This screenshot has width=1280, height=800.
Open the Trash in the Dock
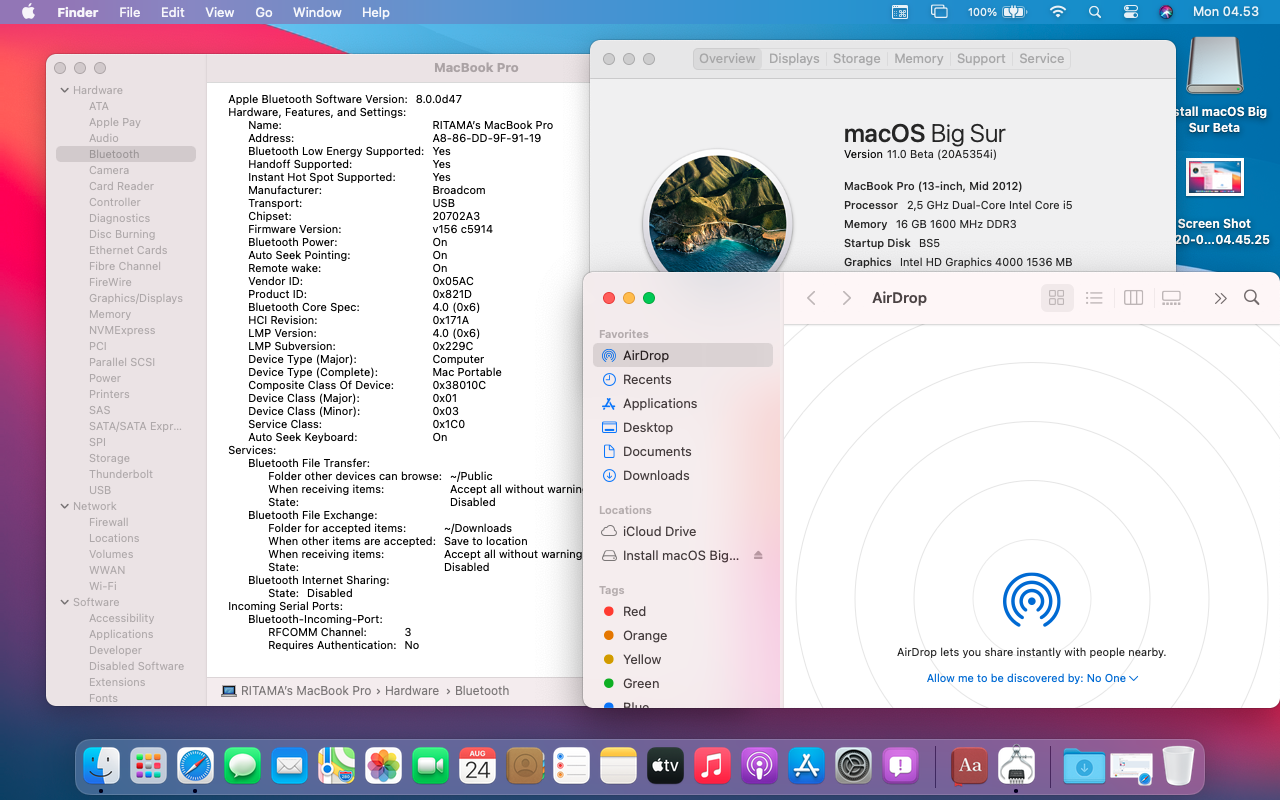coord(1178,766)
